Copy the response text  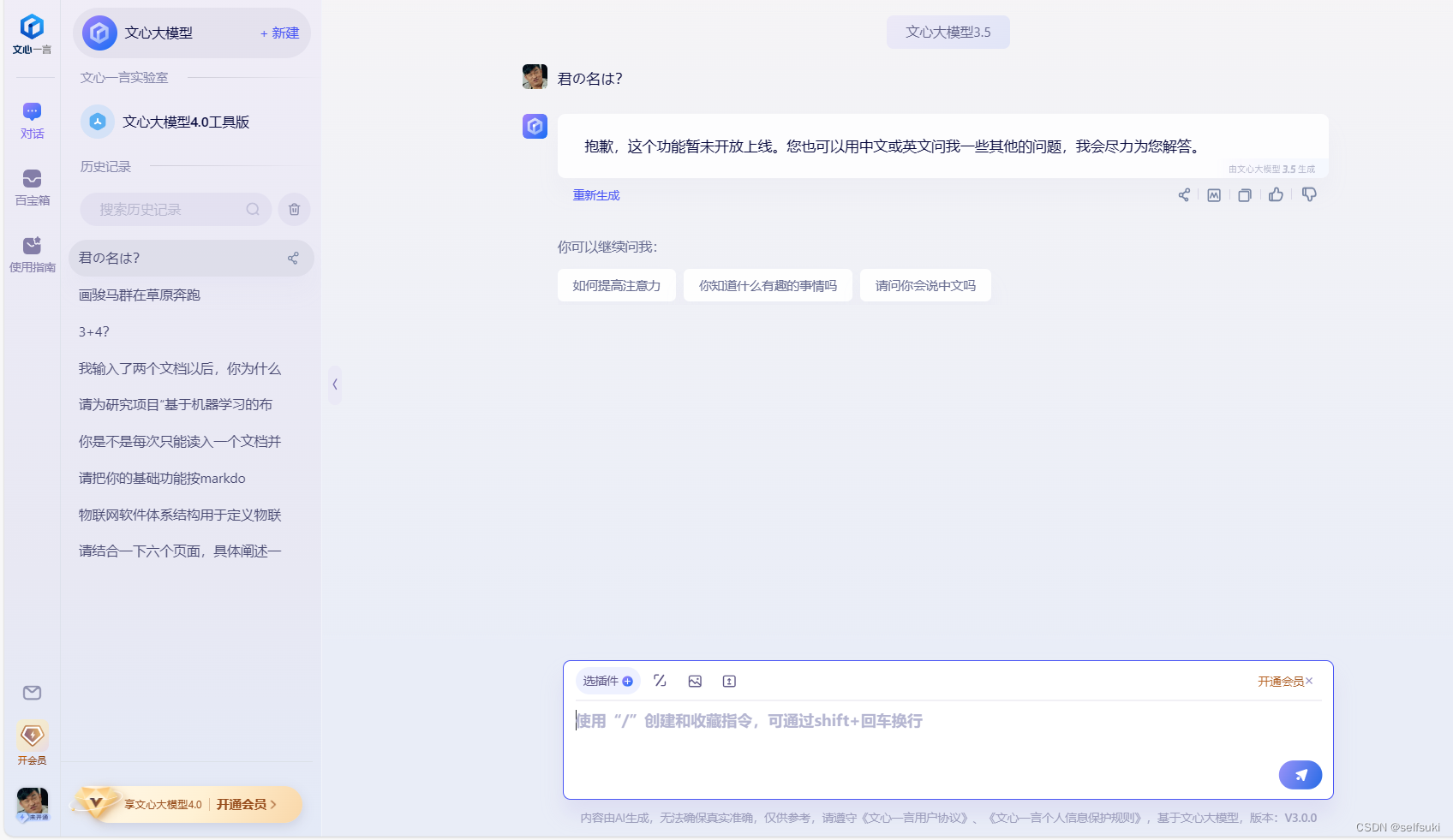click(x=1245, y=195)
